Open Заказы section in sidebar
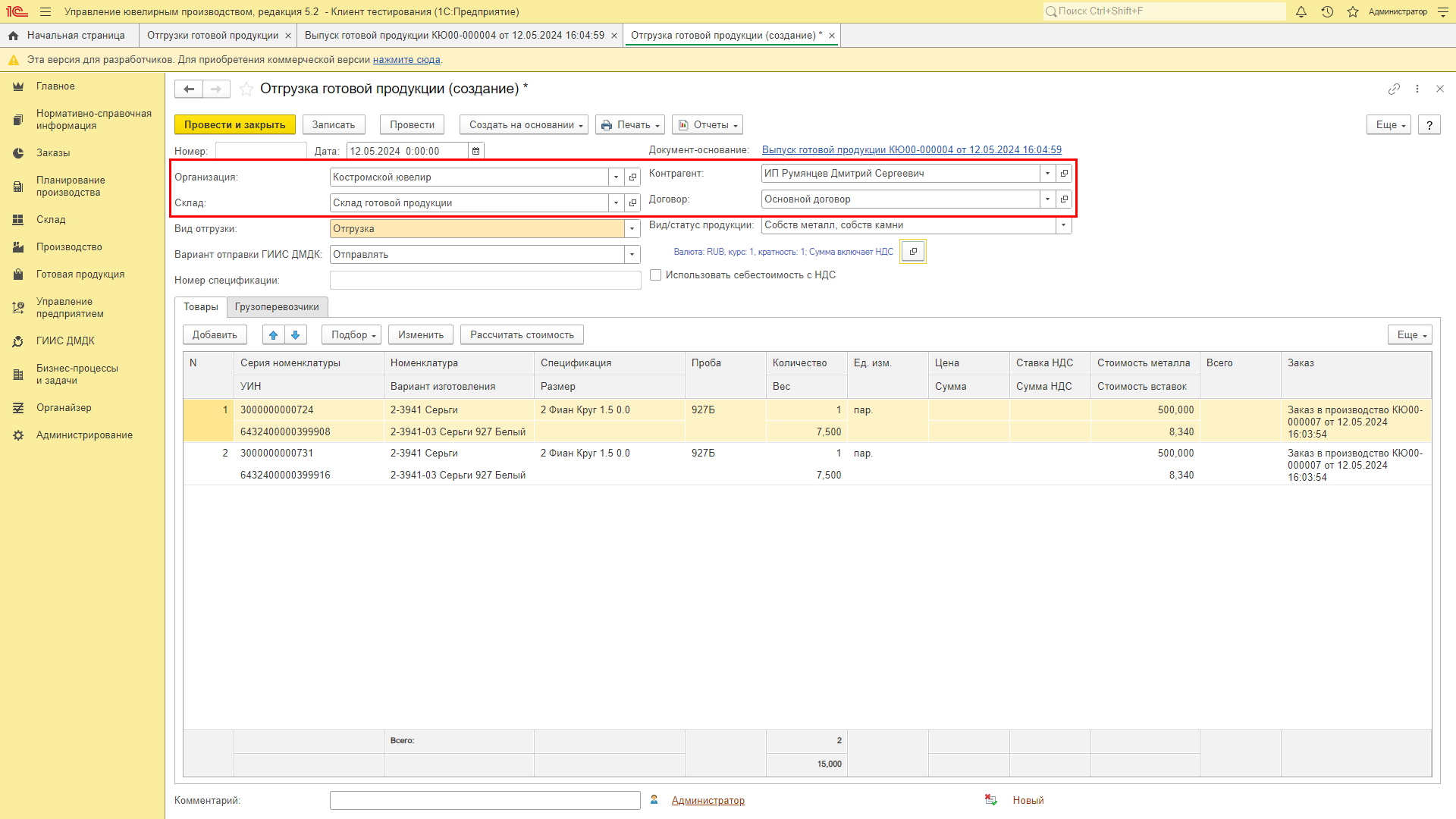 (53, 153)
